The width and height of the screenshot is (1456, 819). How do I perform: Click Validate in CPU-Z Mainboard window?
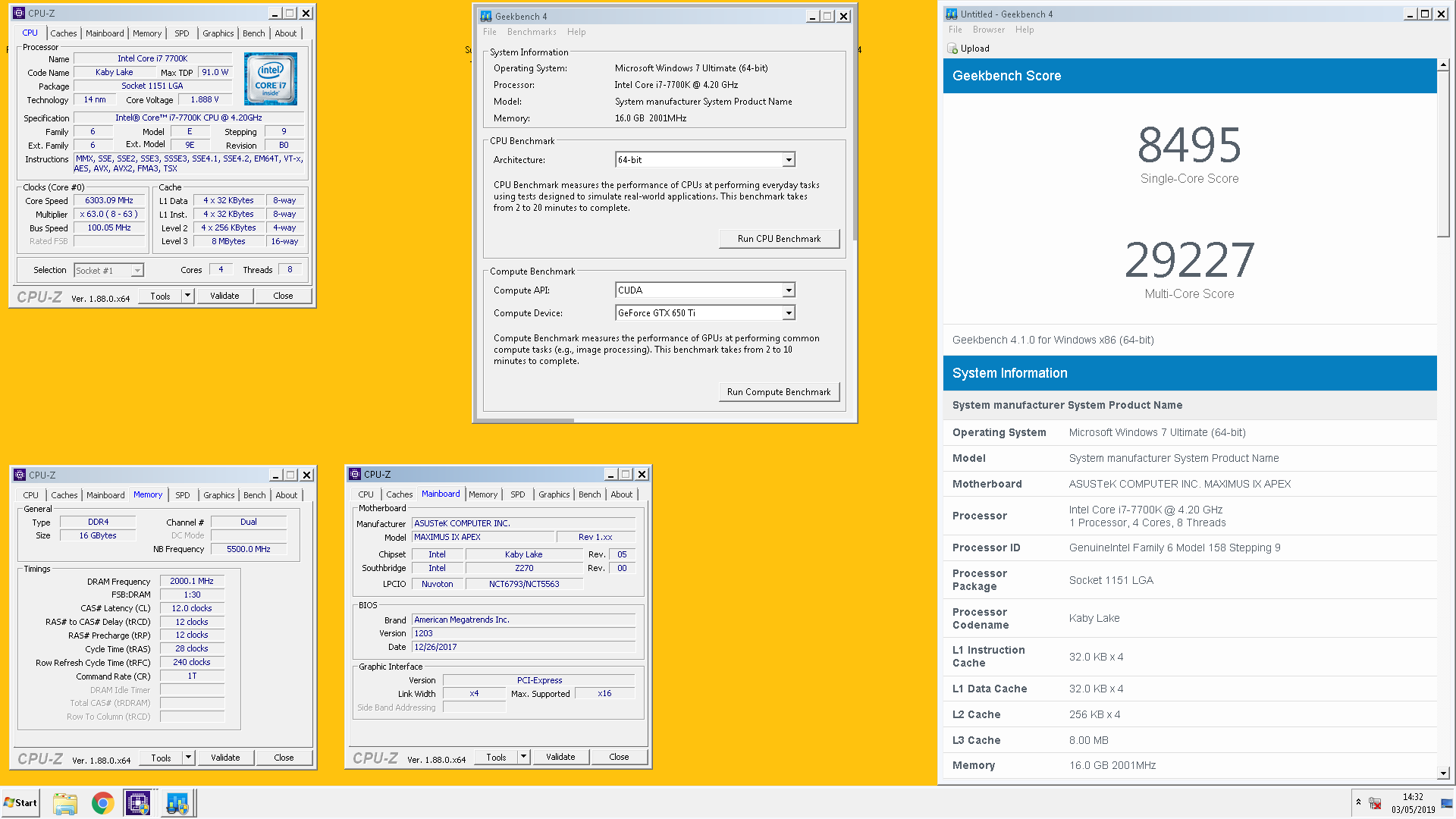click(560, 757)
